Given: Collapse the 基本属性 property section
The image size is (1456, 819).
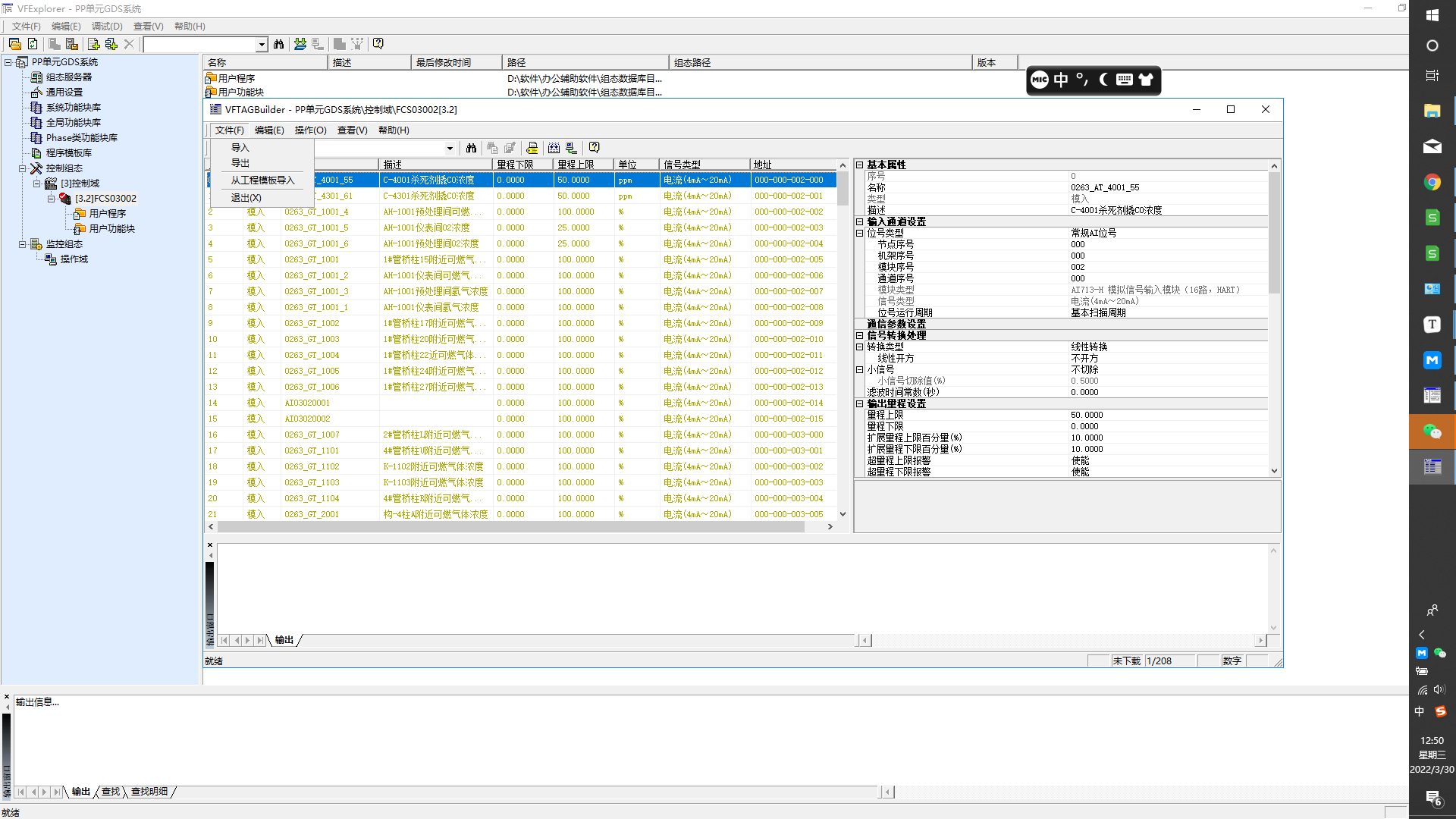Looking at the screenshot, I should pos(860,165).
